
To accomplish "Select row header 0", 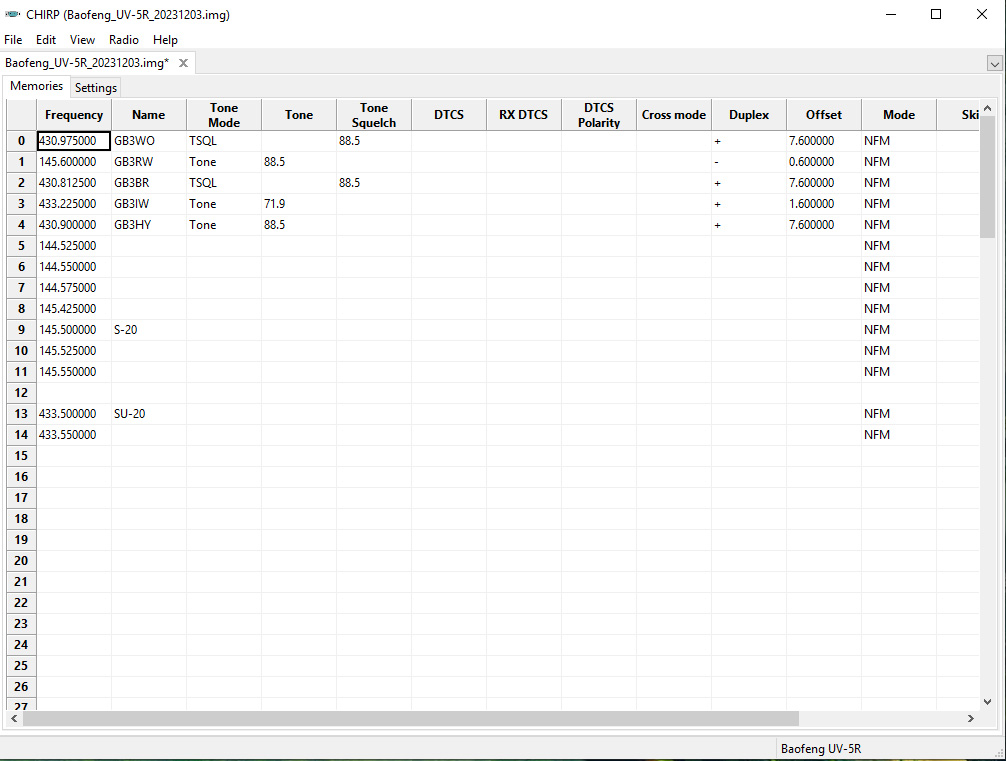I will [x=21, y=141].
